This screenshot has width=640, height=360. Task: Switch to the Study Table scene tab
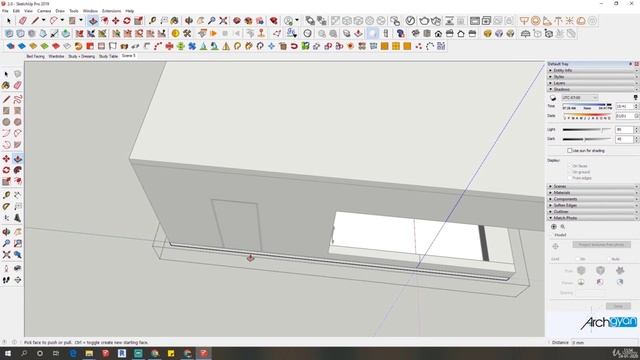click(108, 56)
